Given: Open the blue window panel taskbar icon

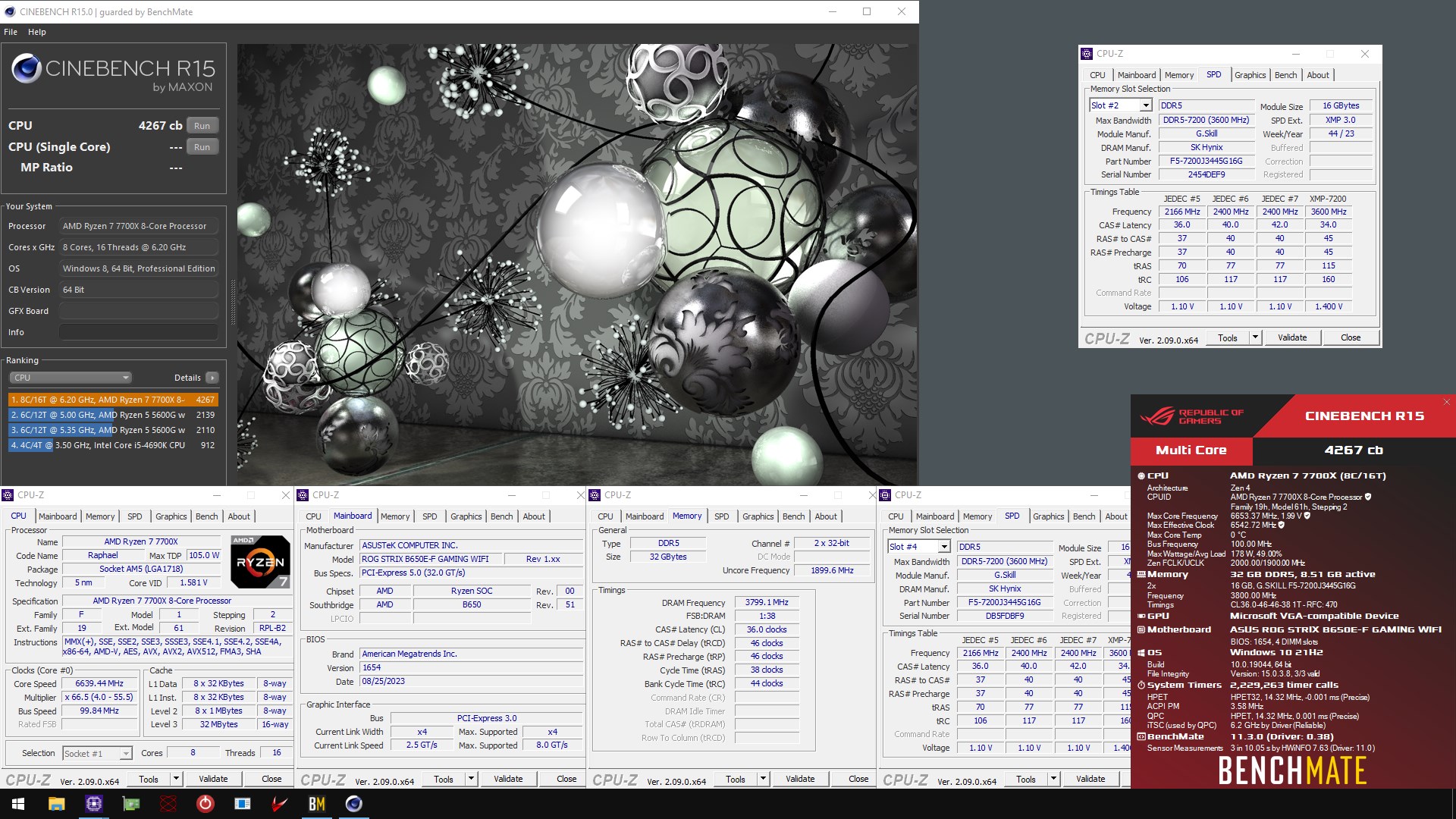Looking at the screenshot, I should point(243,804).
